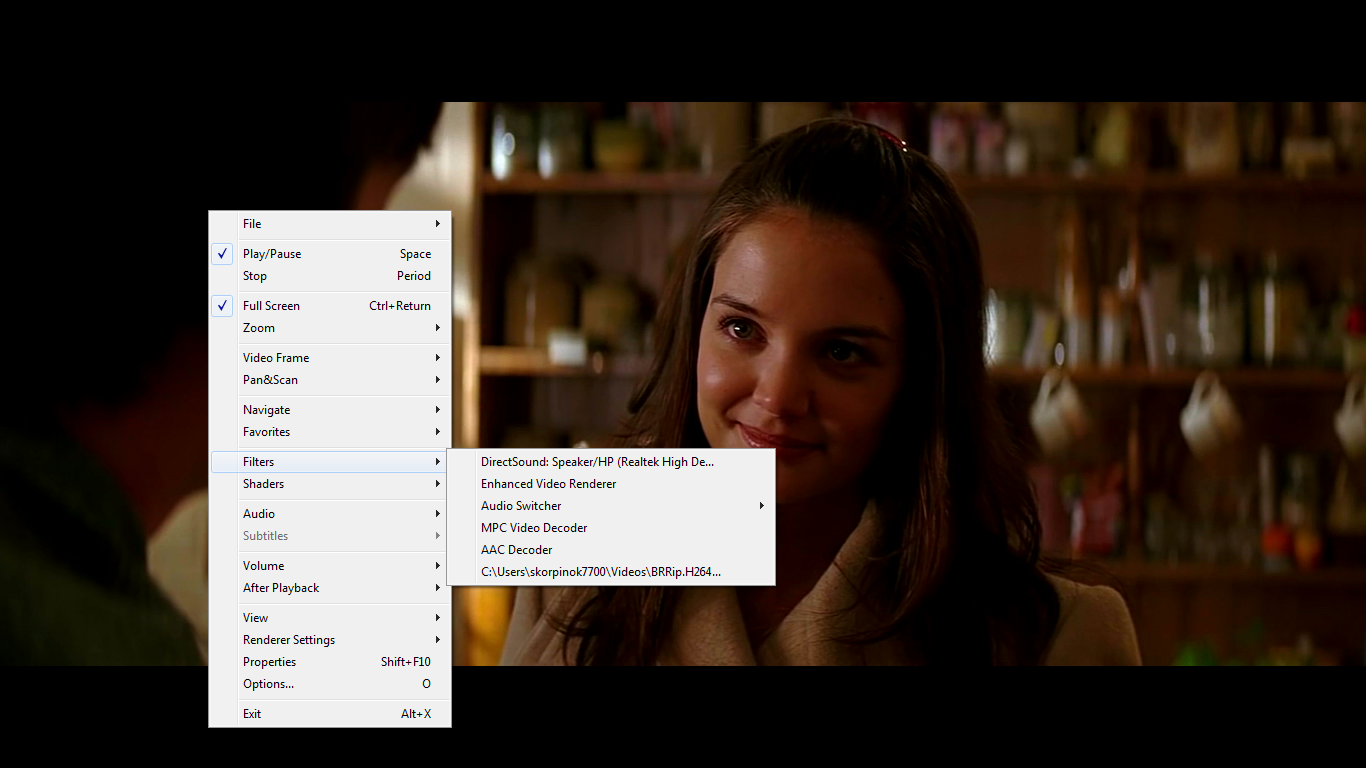This screenshot has width=1366, height=782.
Task: Click the arrow next to Volume
Action: [x=438, y=566]
